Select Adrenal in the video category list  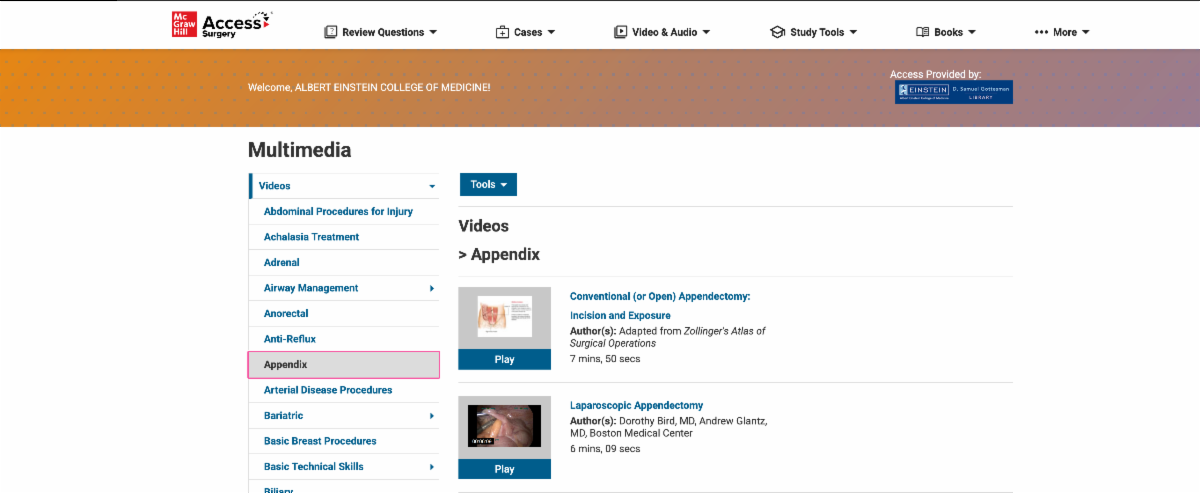[x=281, y=263]
